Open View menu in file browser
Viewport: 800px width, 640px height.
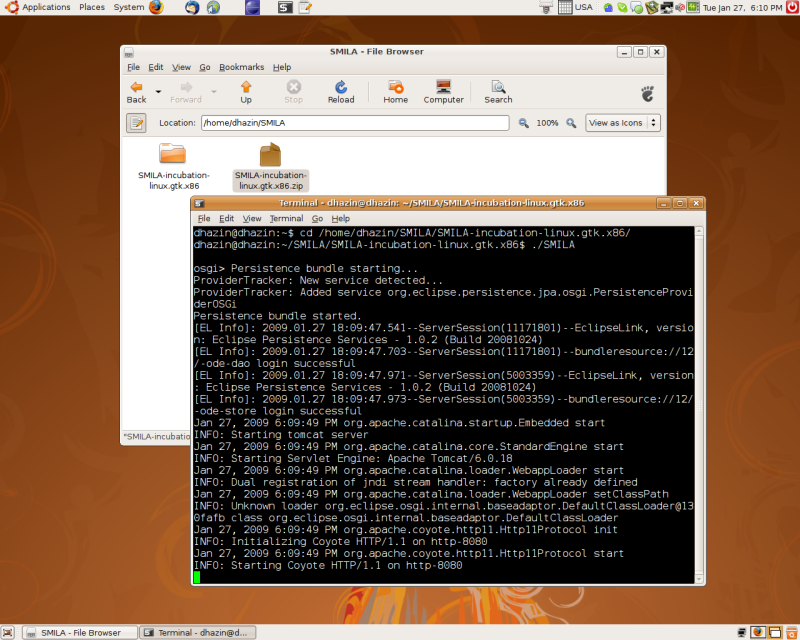(x=181, y=67)
